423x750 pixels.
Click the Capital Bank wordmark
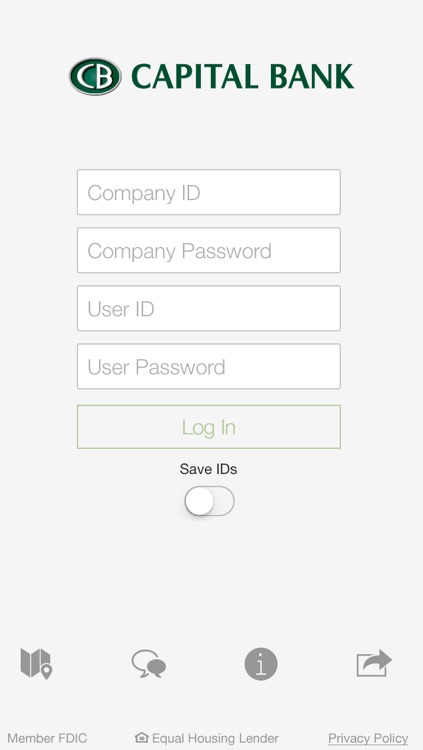242,77
